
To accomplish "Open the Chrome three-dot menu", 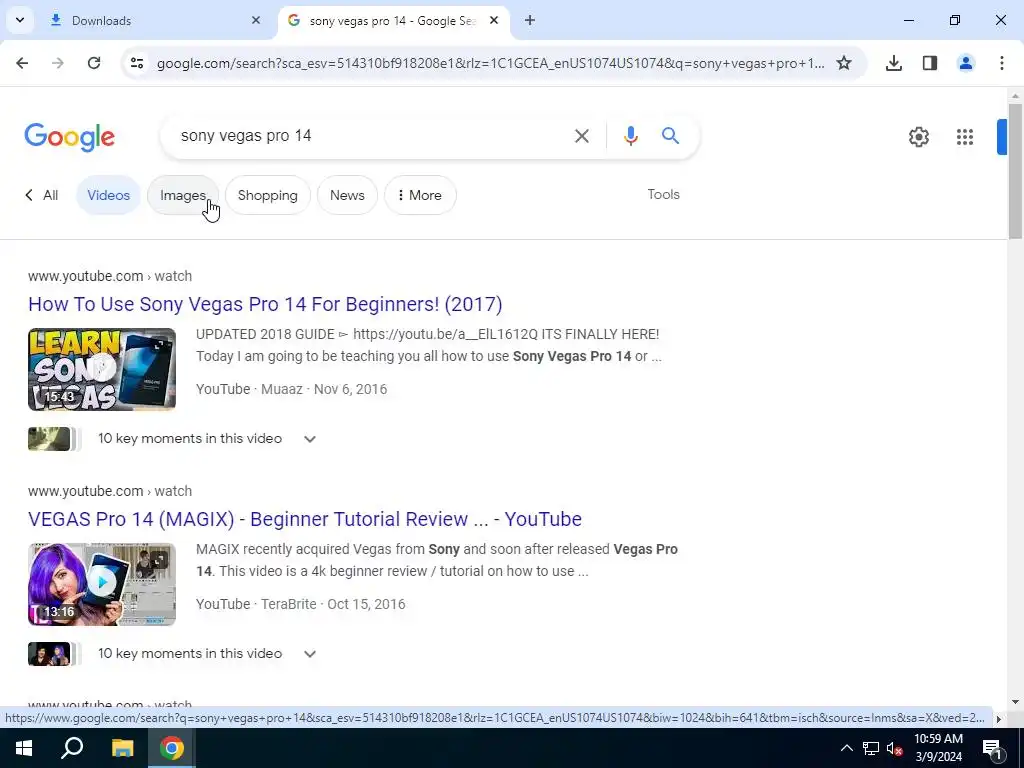I will (1002, 63).
